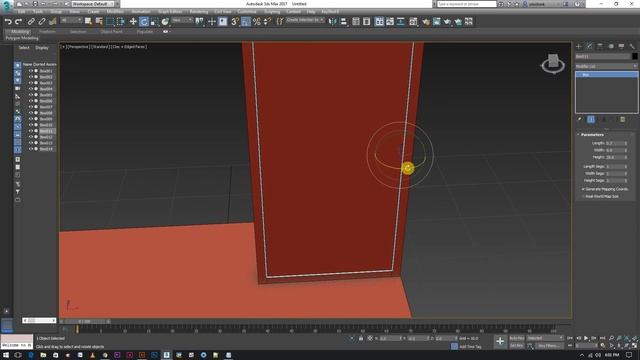This screenshot has height=360, width=640.
Task: Toggle visibility eye of Box001
Action: tap(30, 71)
